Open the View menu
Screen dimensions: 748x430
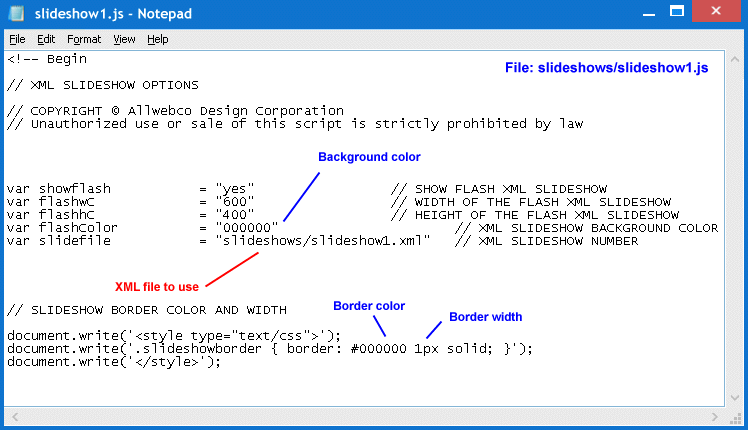point(124,39)
